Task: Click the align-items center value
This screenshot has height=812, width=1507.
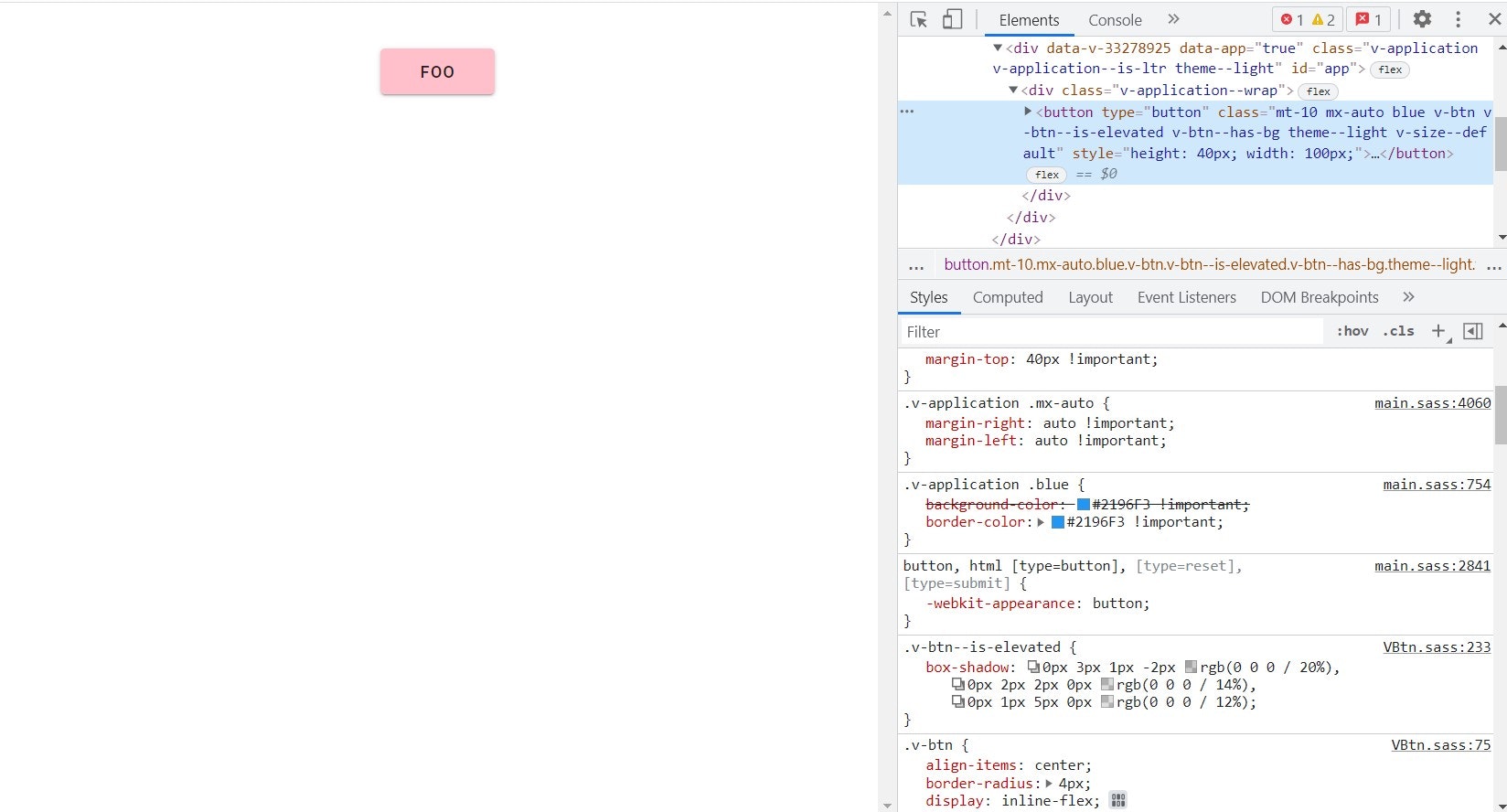Action: 1062,765
